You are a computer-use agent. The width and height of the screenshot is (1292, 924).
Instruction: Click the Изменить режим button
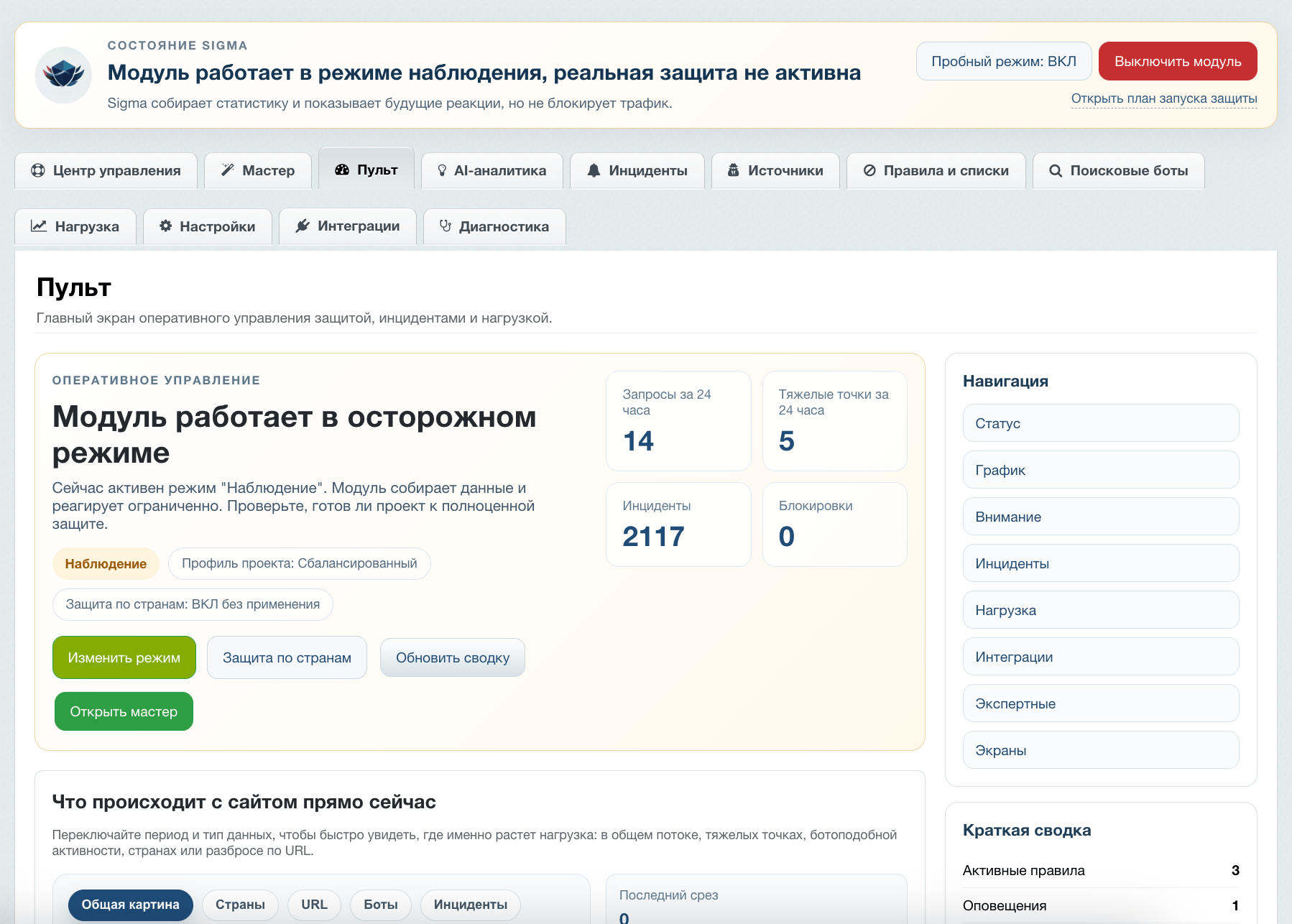pyautogui.click(x=124, y=657)
